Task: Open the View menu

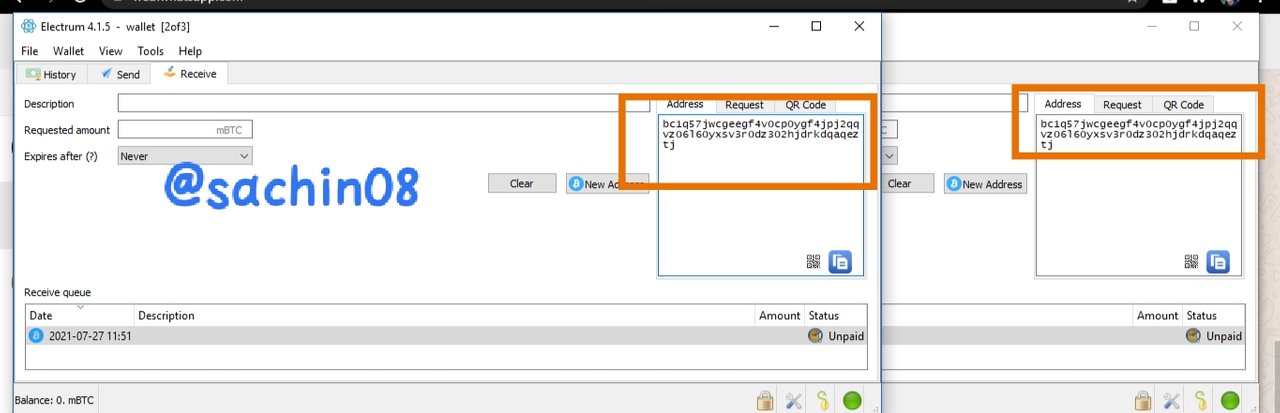Action: point(111,51)
